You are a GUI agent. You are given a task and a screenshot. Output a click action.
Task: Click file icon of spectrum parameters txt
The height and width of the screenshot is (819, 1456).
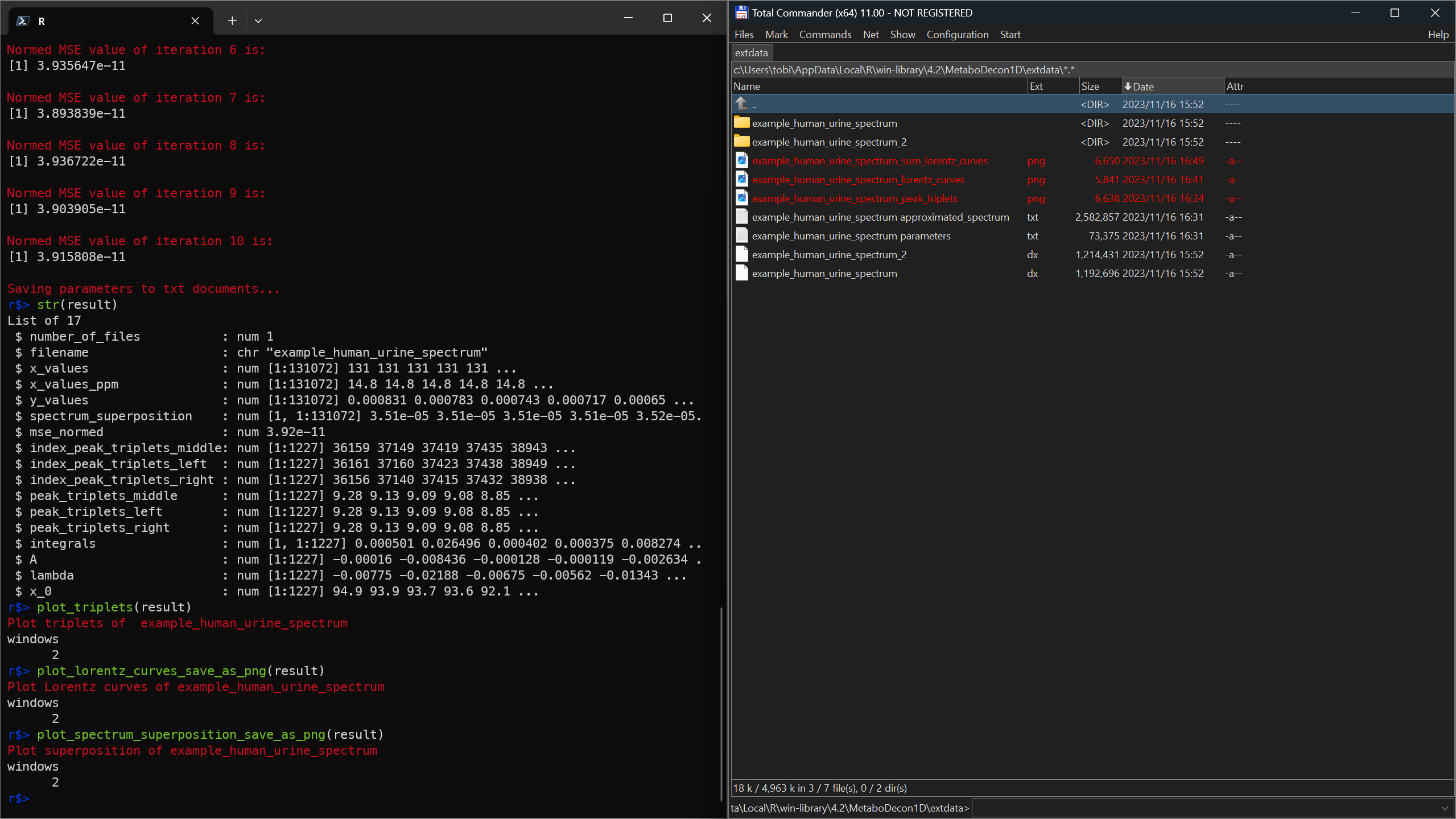[741, 235]
